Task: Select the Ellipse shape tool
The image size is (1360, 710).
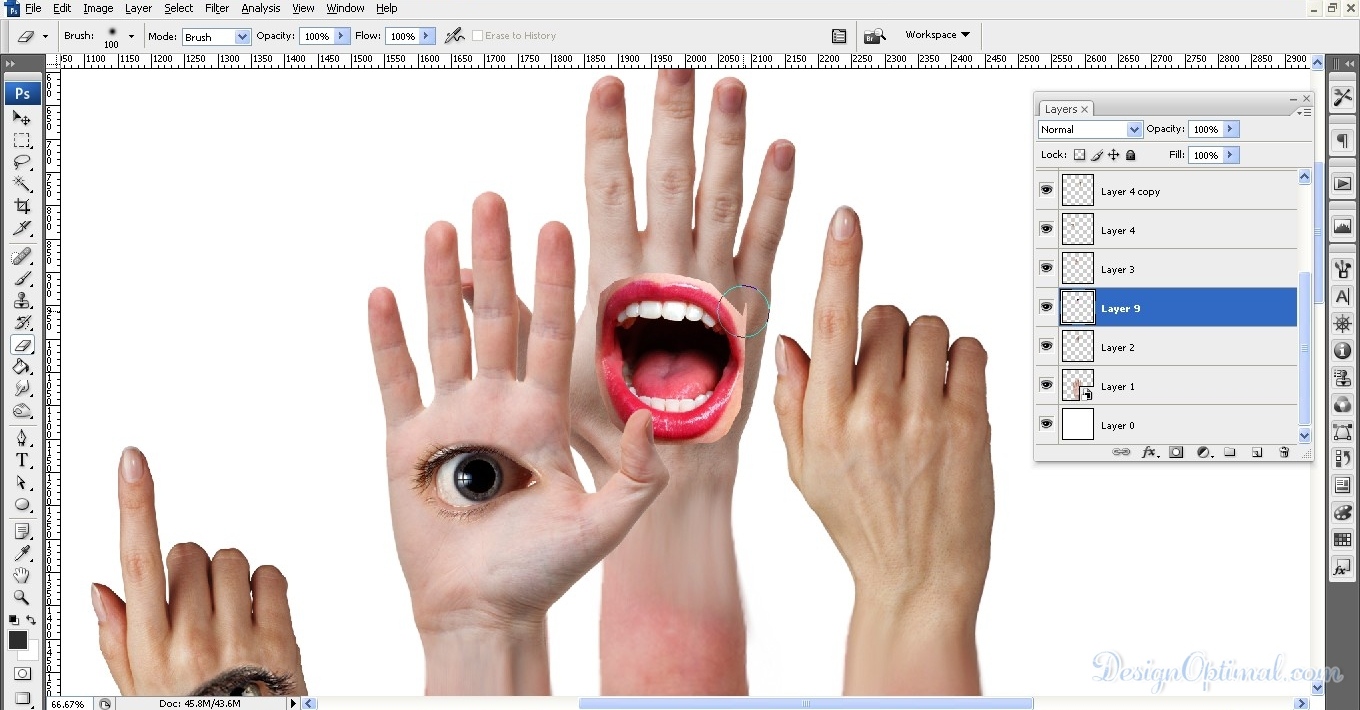Action: pos(22,504)
